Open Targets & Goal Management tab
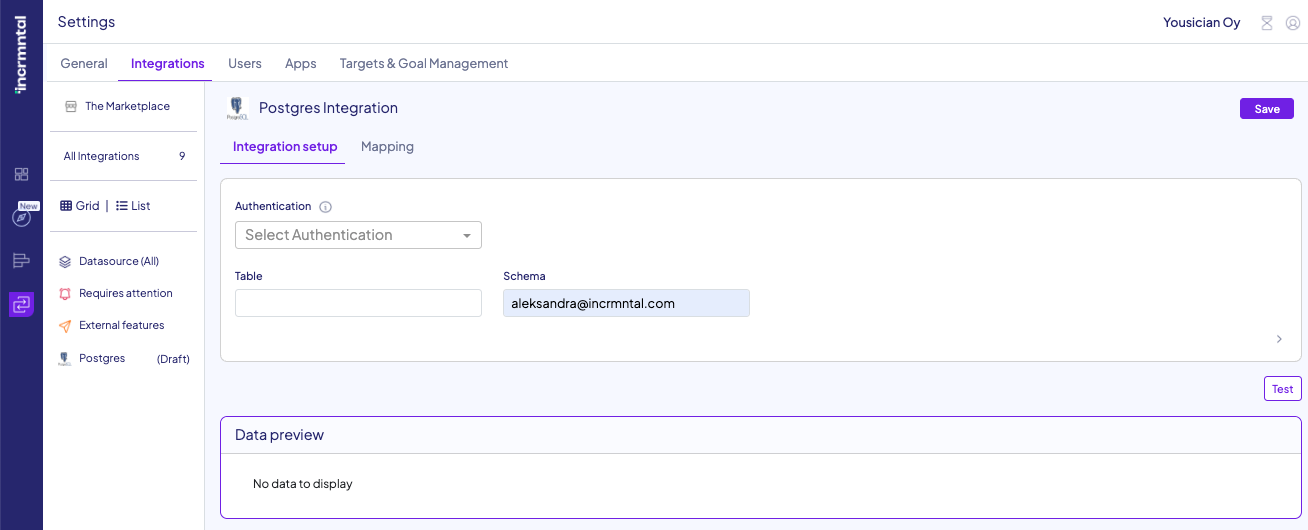The width and height of the screenshot is (1308, 530). 424,63
